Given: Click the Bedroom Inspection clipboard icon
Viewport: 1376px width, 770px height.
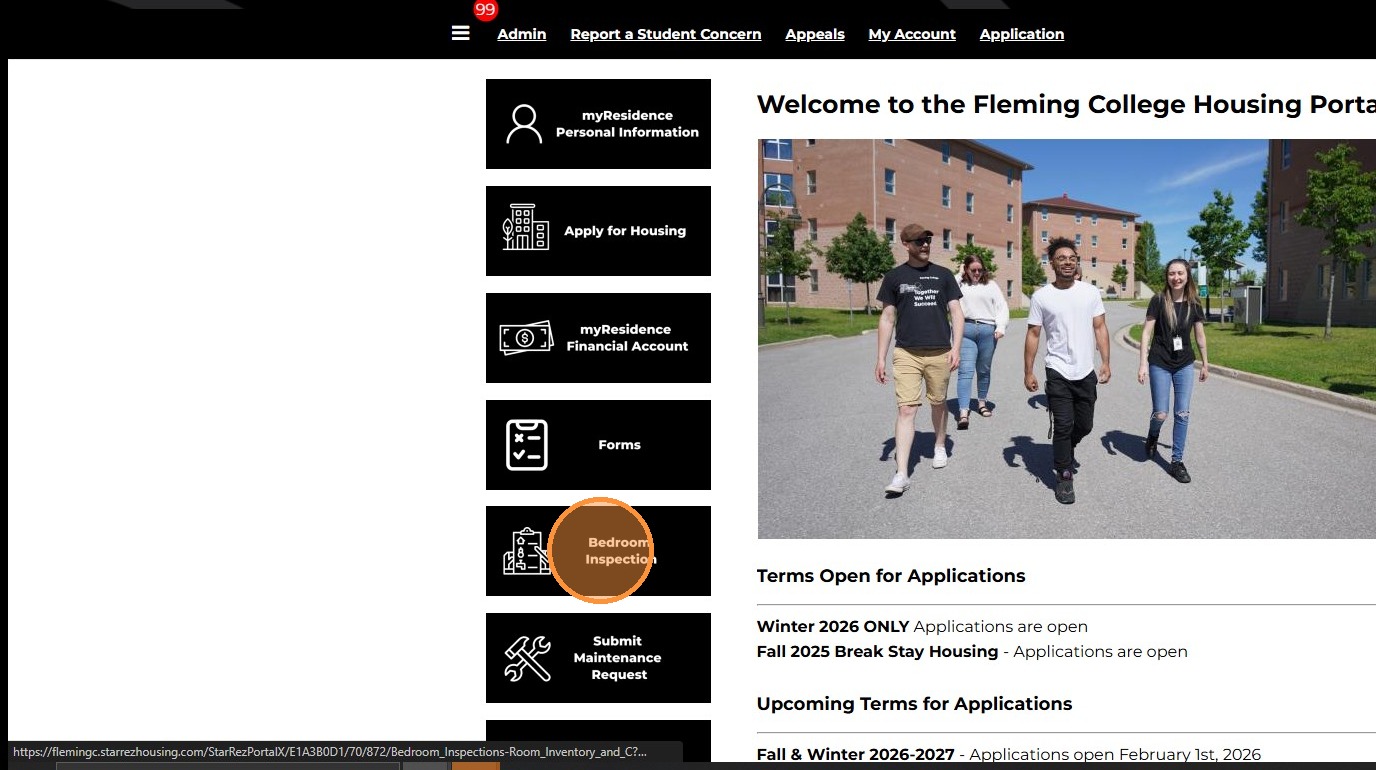Looking at the screenshot, I should 526,551.
